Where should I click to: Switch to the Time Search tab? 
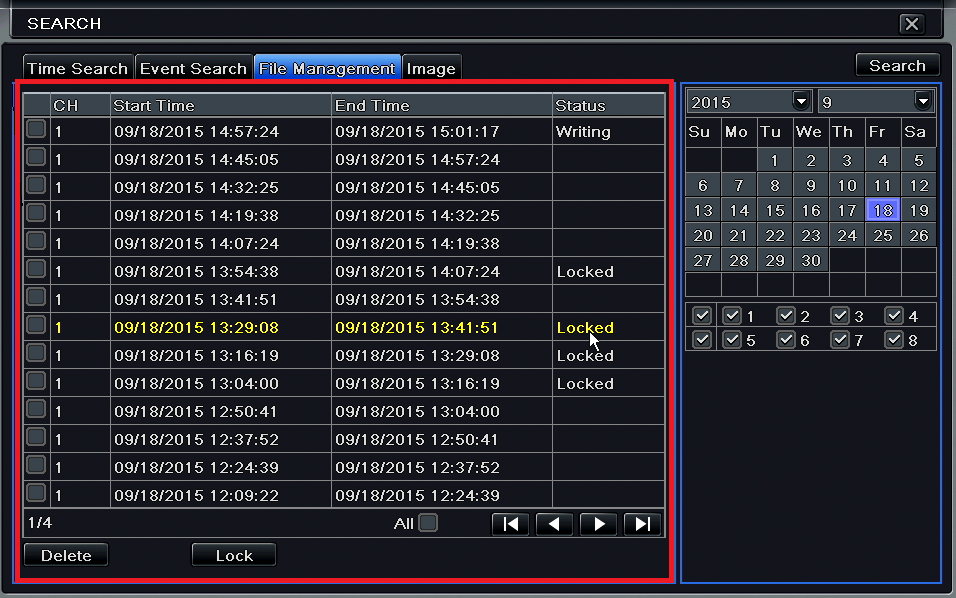tap(77, 68)
